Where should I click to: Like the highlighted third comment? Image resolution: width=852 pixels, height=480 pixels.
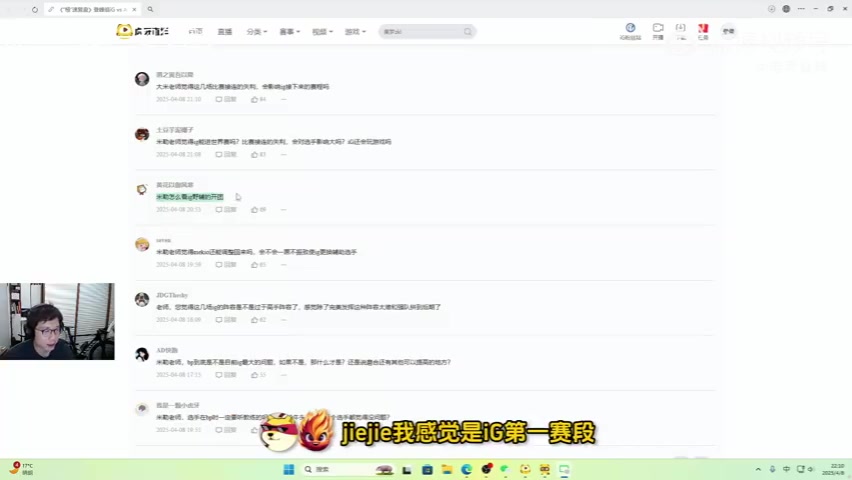(x=258, y=210)
